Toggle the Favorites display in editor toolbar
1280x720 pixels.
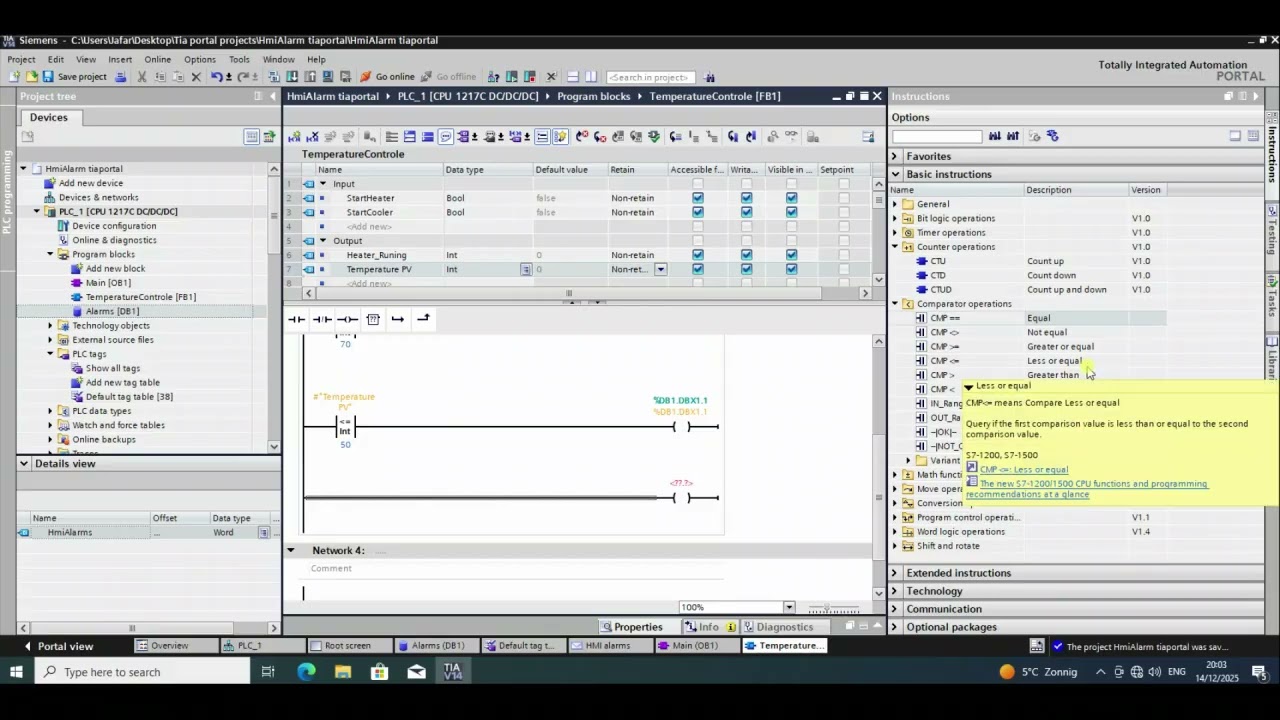tap(560, 137)
